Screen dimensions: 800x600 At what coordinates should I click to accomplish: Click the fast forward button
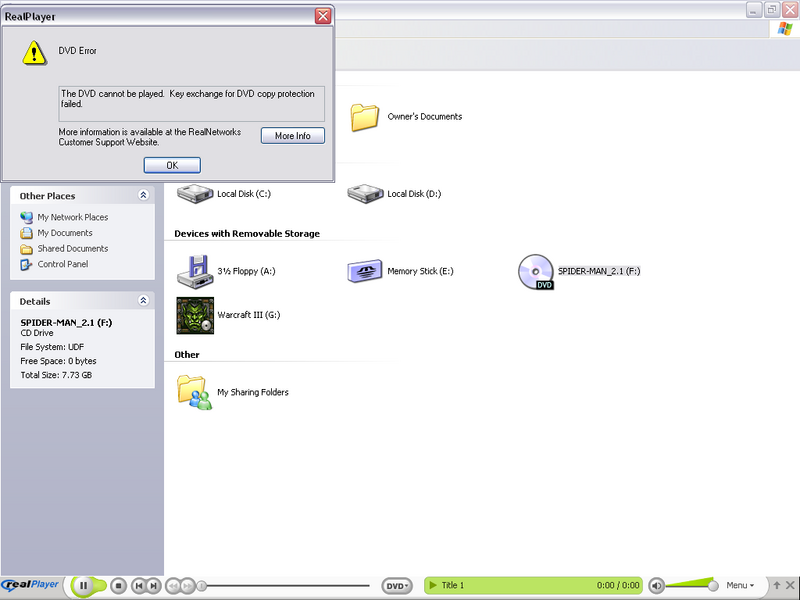click(188, 586)
